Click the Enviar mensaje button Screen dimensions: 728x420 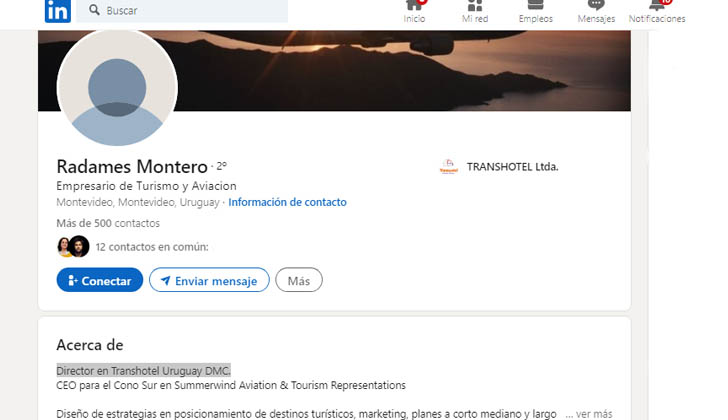[x=209, y=280]
